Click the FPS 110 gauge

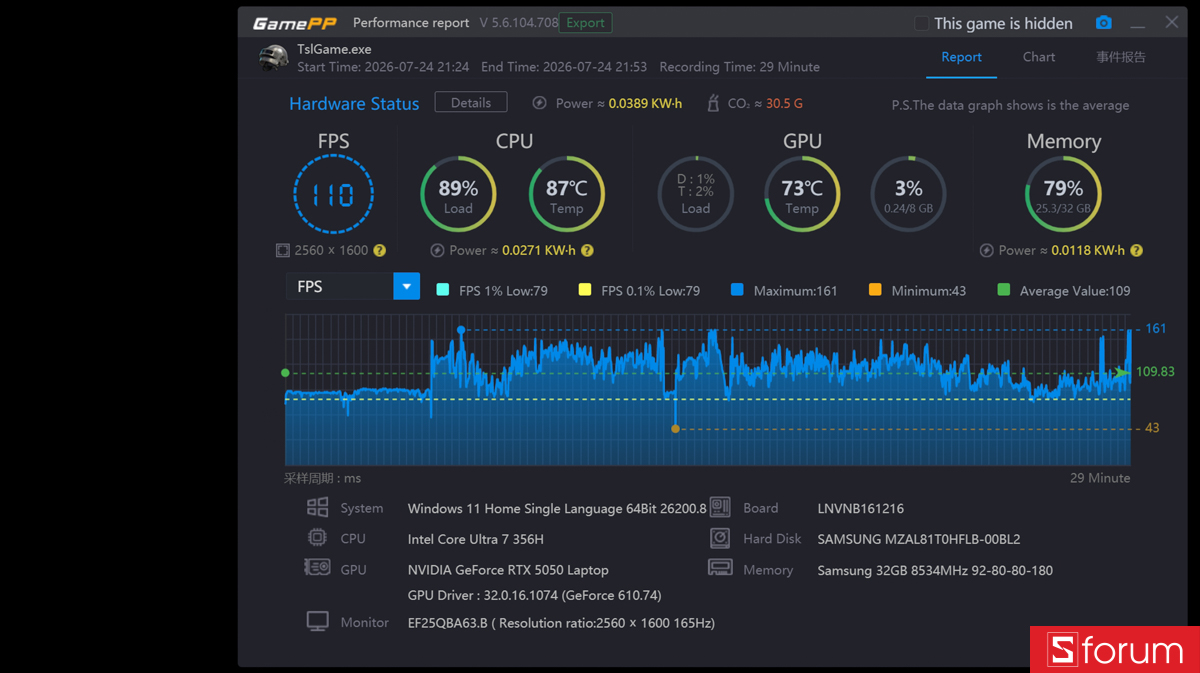[333, 194]
